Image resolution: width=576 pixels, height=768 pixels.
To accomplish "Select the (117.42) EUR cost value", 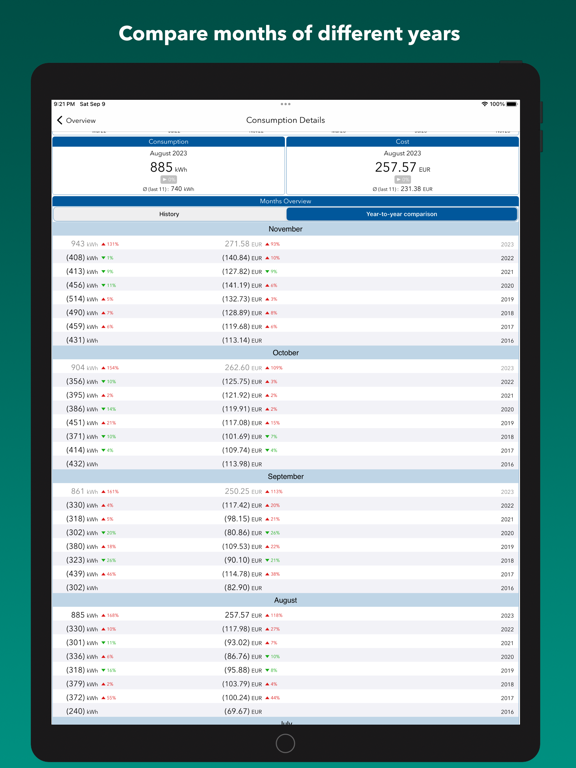I will pyautogui.click(x=242, y=505).
